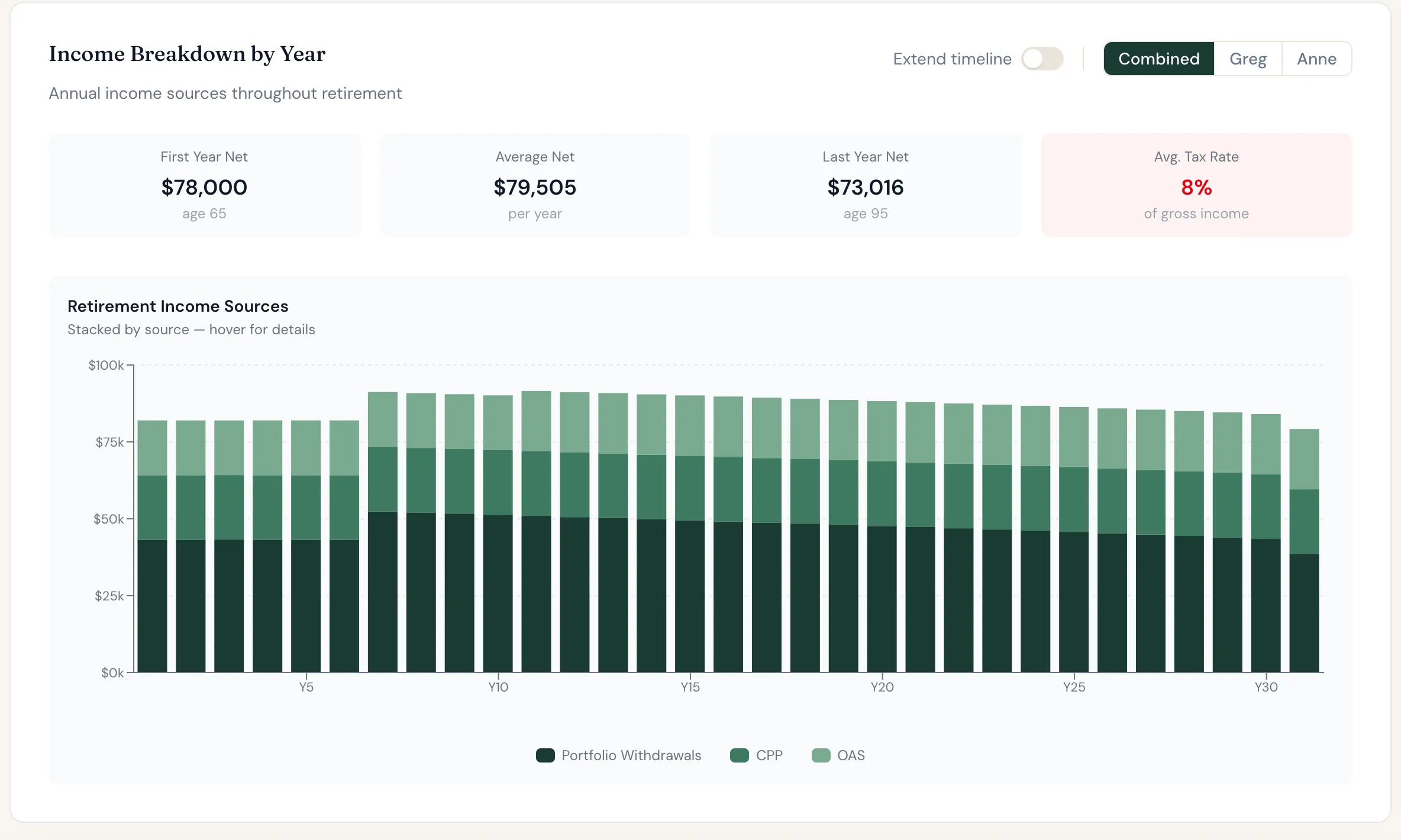
Task: Click the Portfolio Withdrawals legend swatch
Action: click(545, 755)
